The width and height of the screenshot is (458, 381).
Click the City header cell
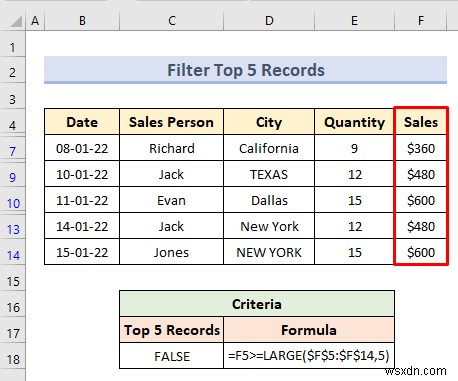click(269, 122)
